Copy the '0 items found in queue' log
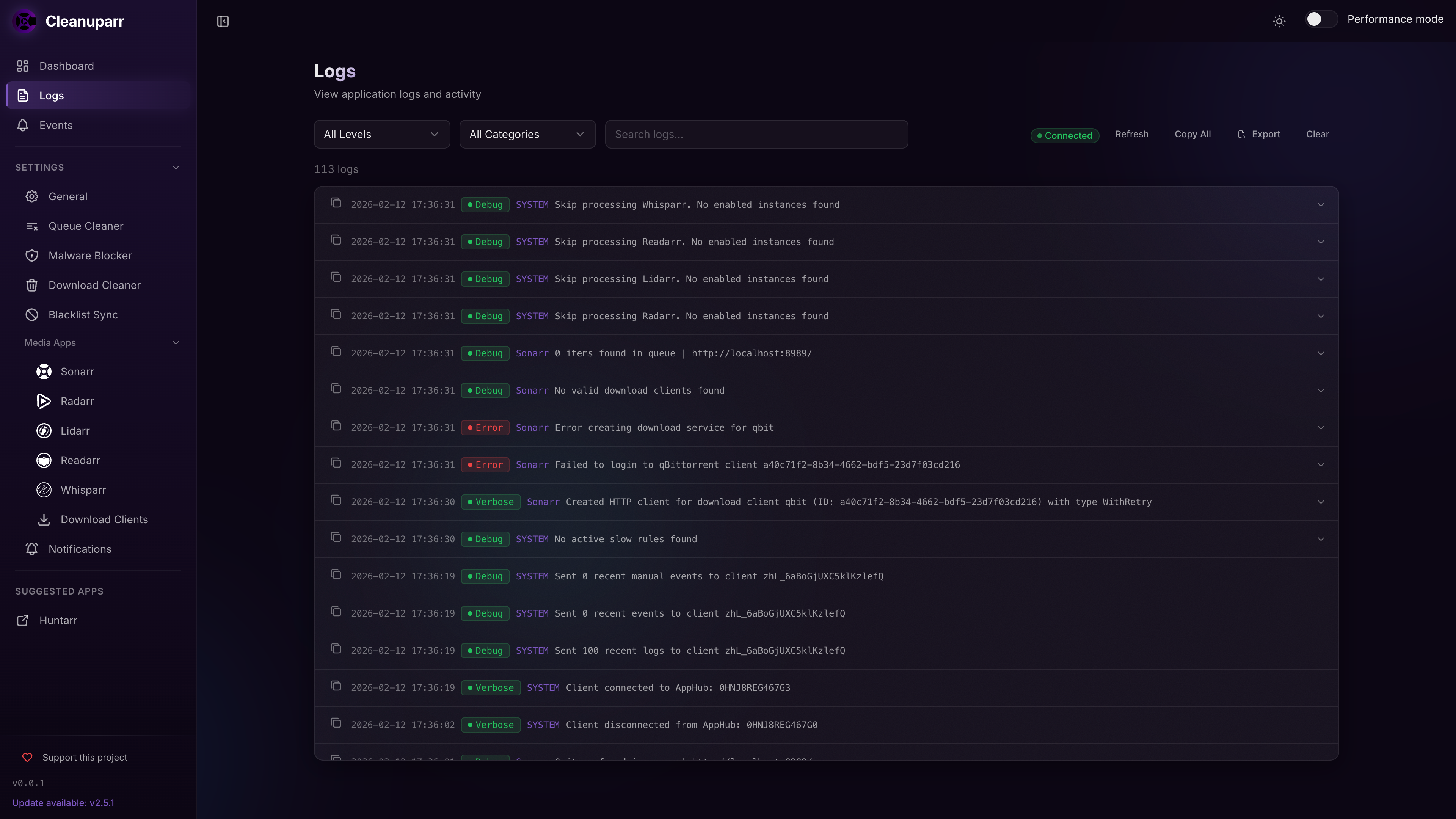This screenshot has height=819, width=1456. click(x=336, y=351)
